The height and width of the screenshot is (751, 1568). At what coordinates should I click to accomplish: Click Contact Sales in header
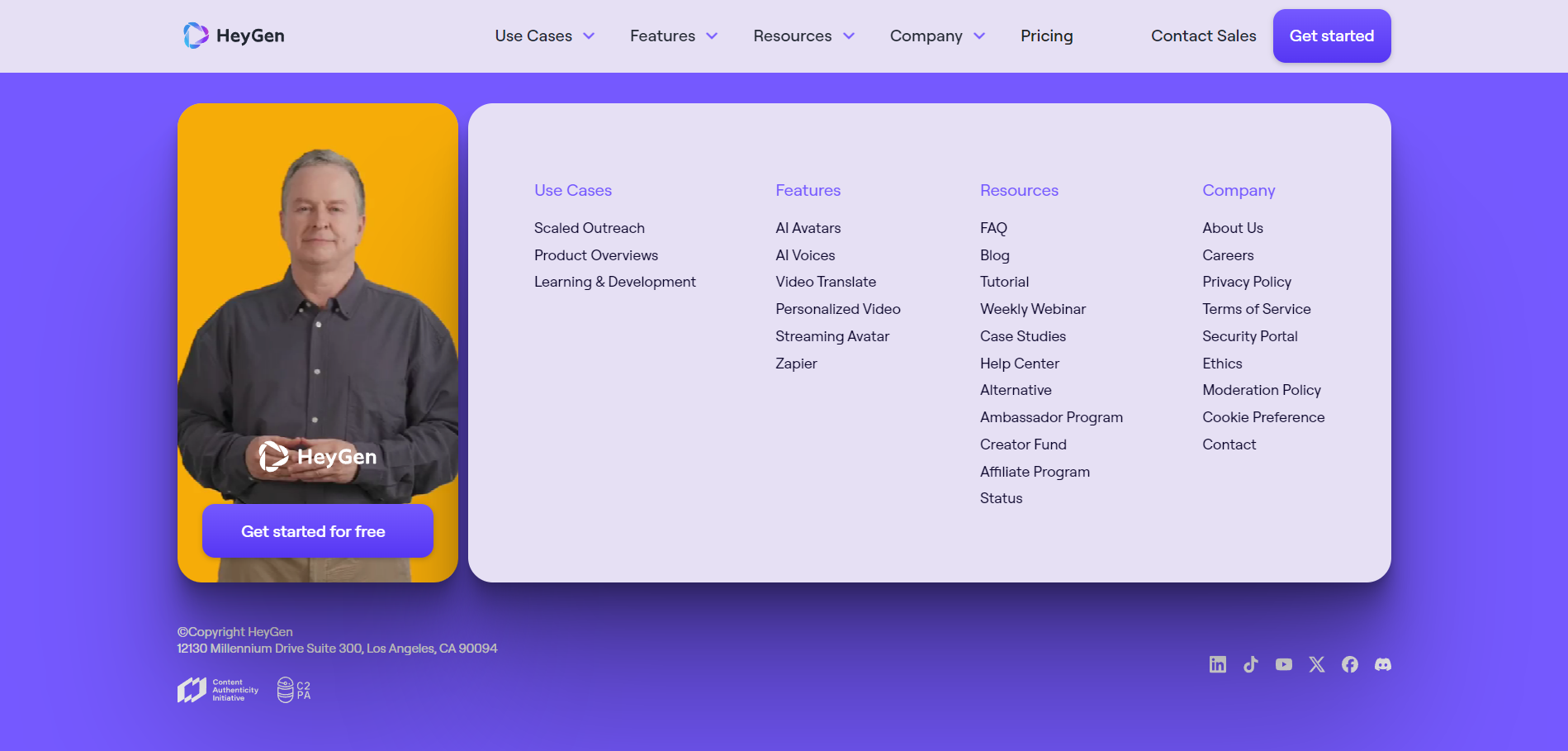[1204, 36]
